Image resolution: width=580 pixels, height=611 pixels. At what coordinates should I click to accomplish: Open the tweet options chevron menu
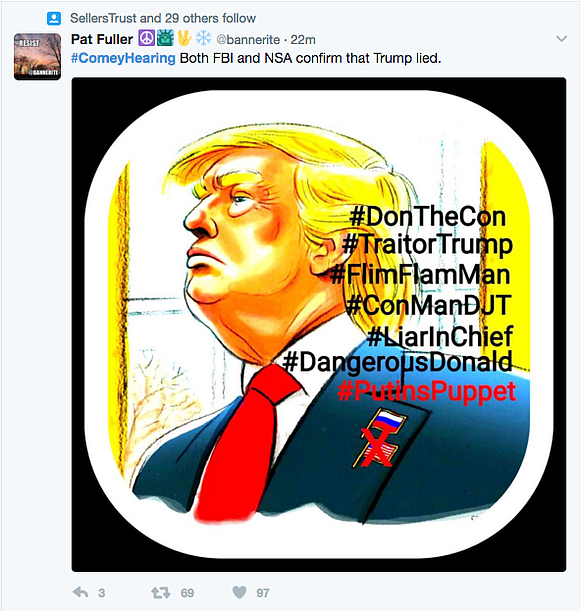click(x=561, y=39)
